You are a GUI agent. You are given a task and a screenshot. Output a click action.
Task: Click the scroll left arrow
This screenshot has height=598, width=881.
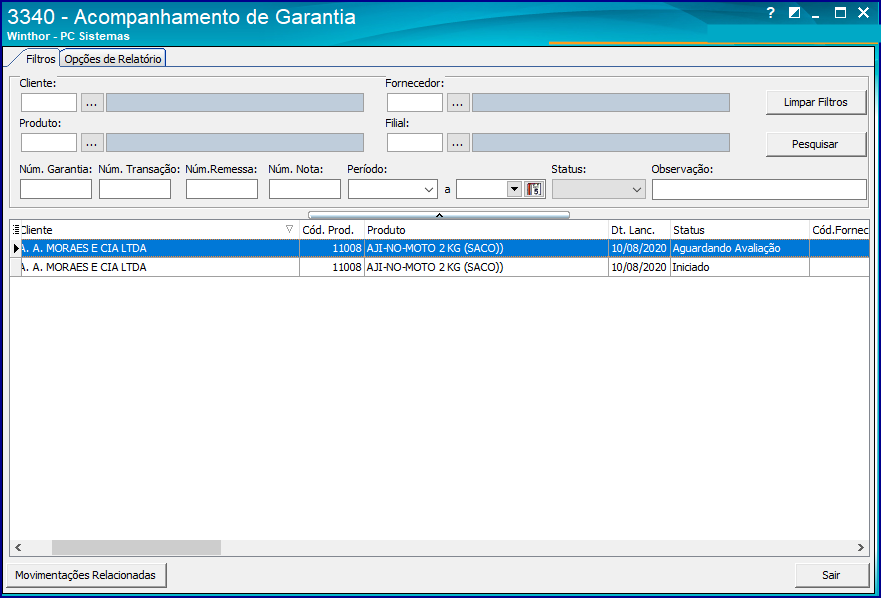(x=18, y=547)
